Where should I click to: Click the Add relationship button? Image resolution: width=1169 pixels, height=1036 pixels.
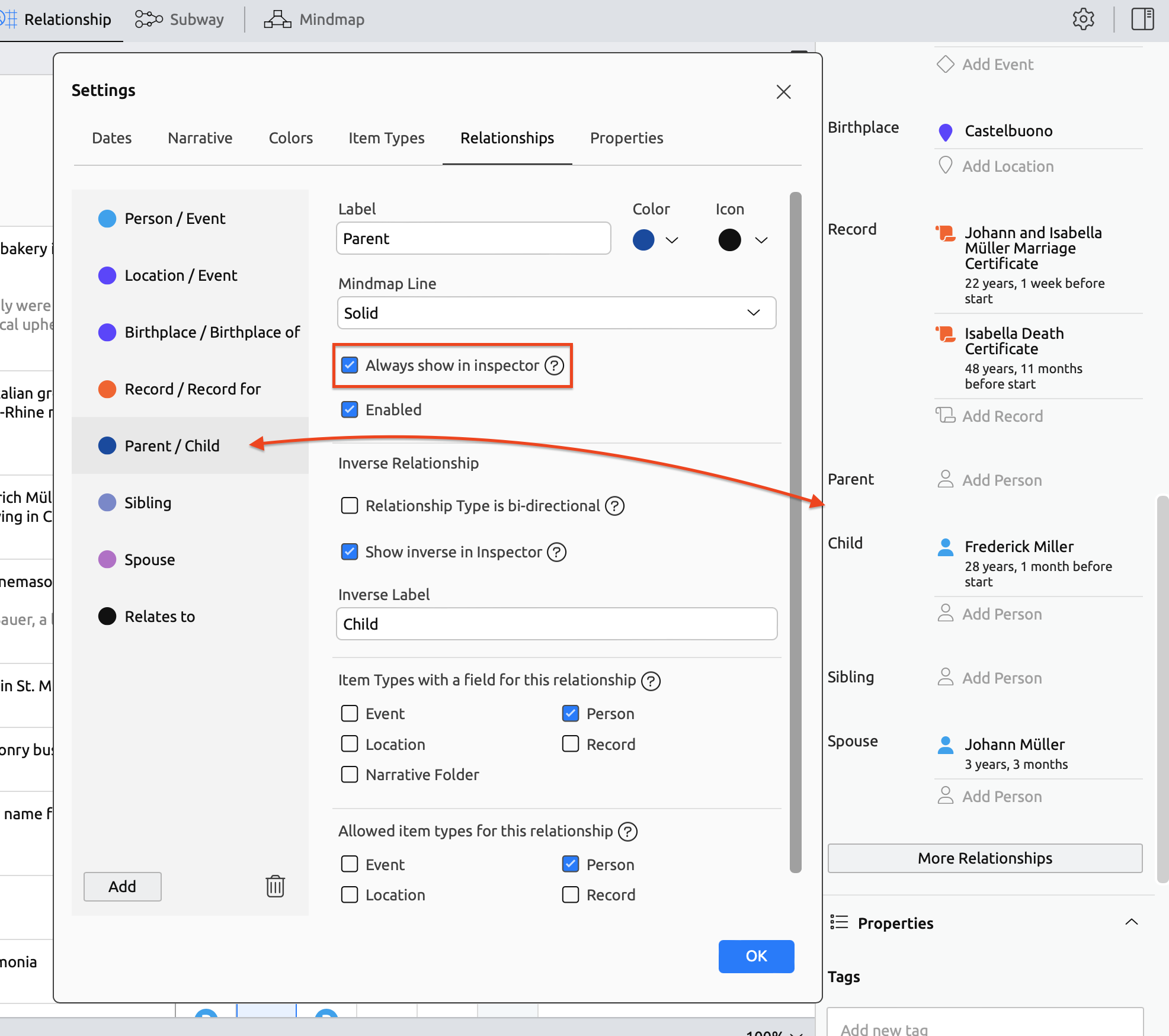122,886
